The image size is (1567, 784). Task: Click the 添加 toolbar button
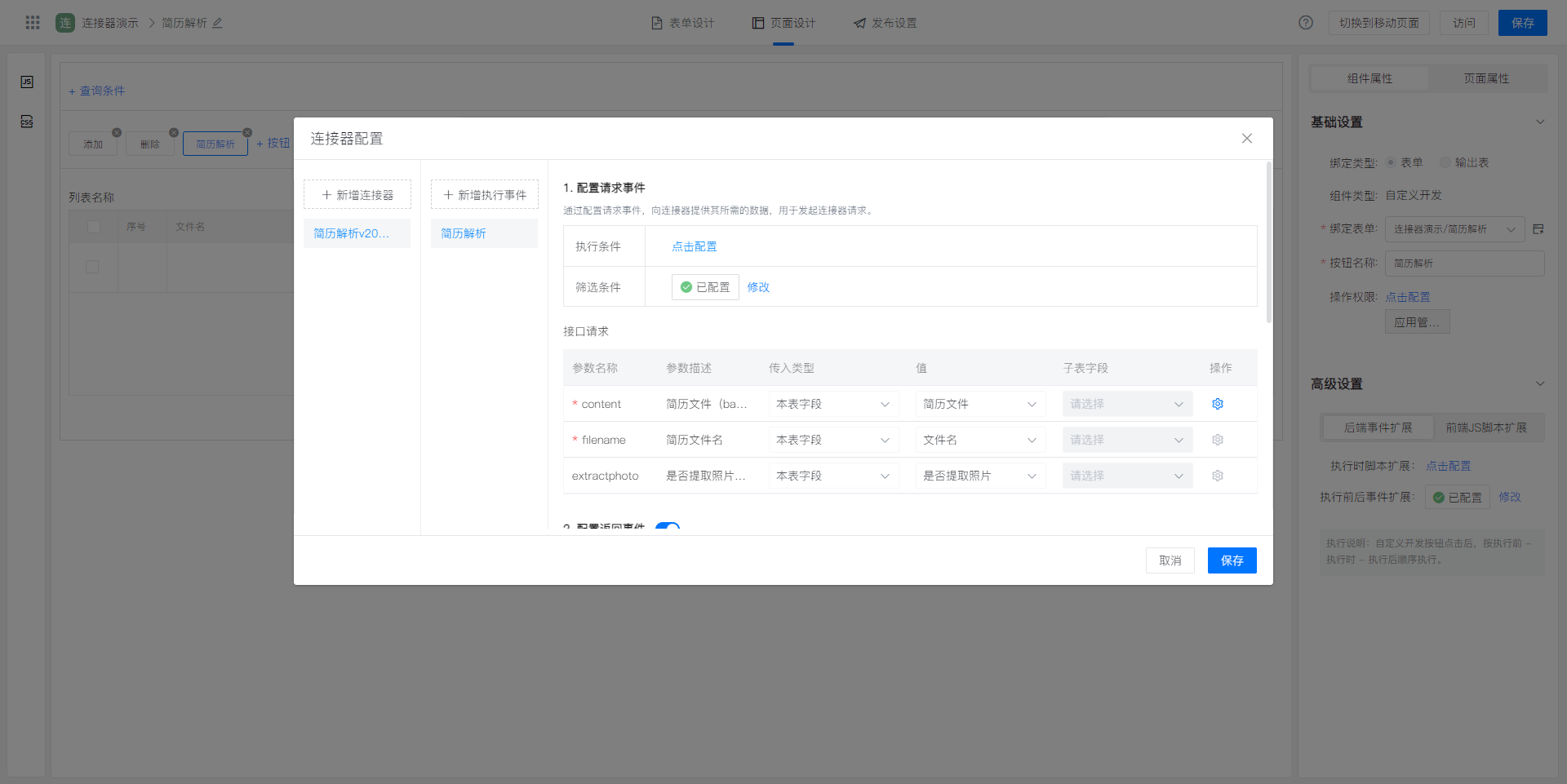[93, 144]
